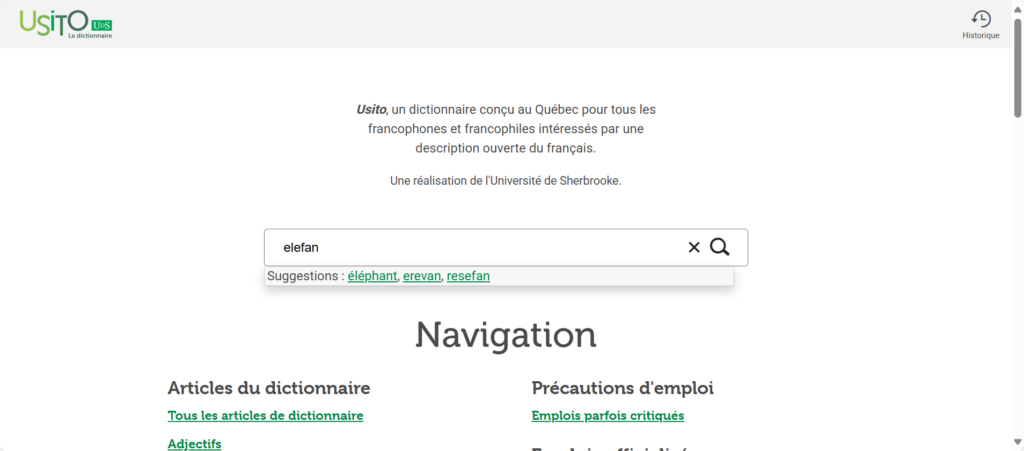This screenshot has width=1024, height=451.
Task: Open the "Adjectifs" link
Action: tap(195, 444)
